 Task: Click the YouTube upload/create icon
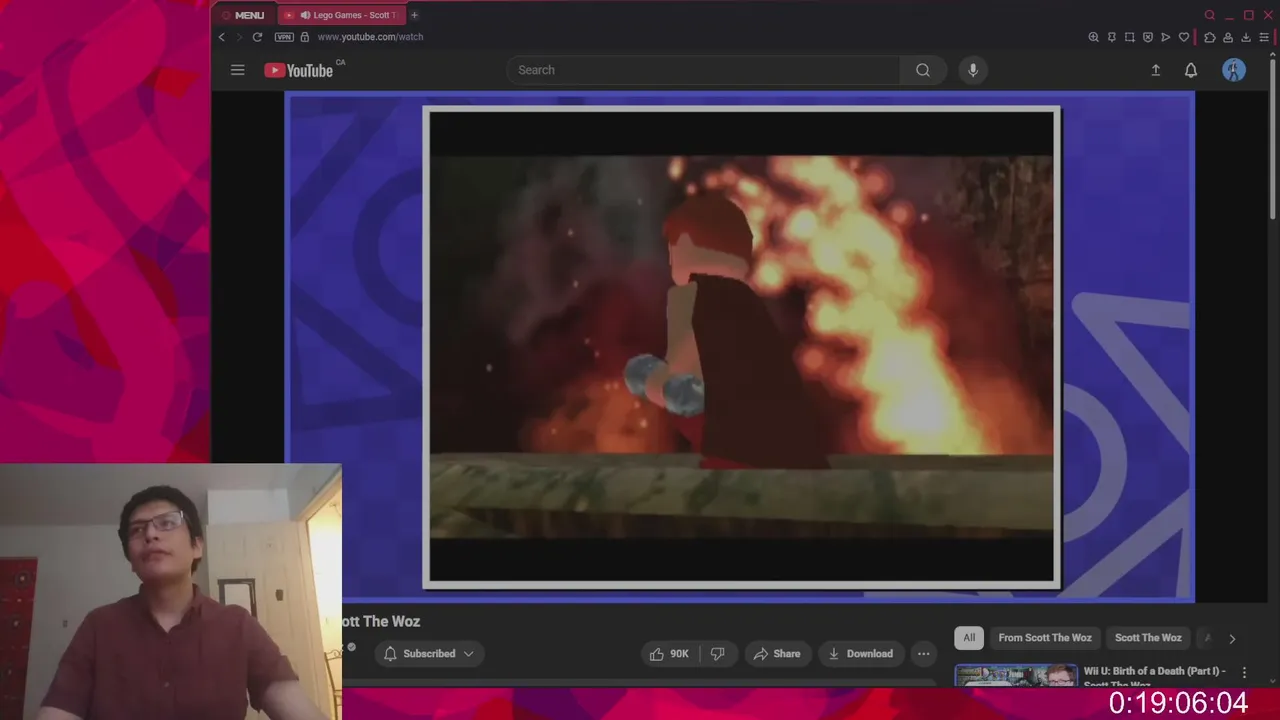pyautogui.click(x=1155, y=70)
